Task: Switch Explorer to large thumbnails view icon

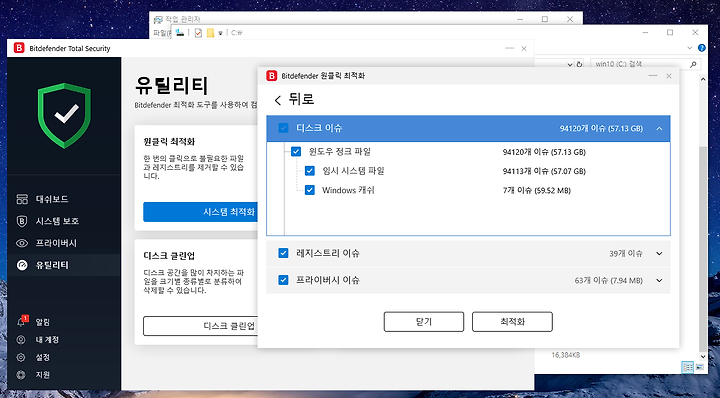Action: (699, 367)
